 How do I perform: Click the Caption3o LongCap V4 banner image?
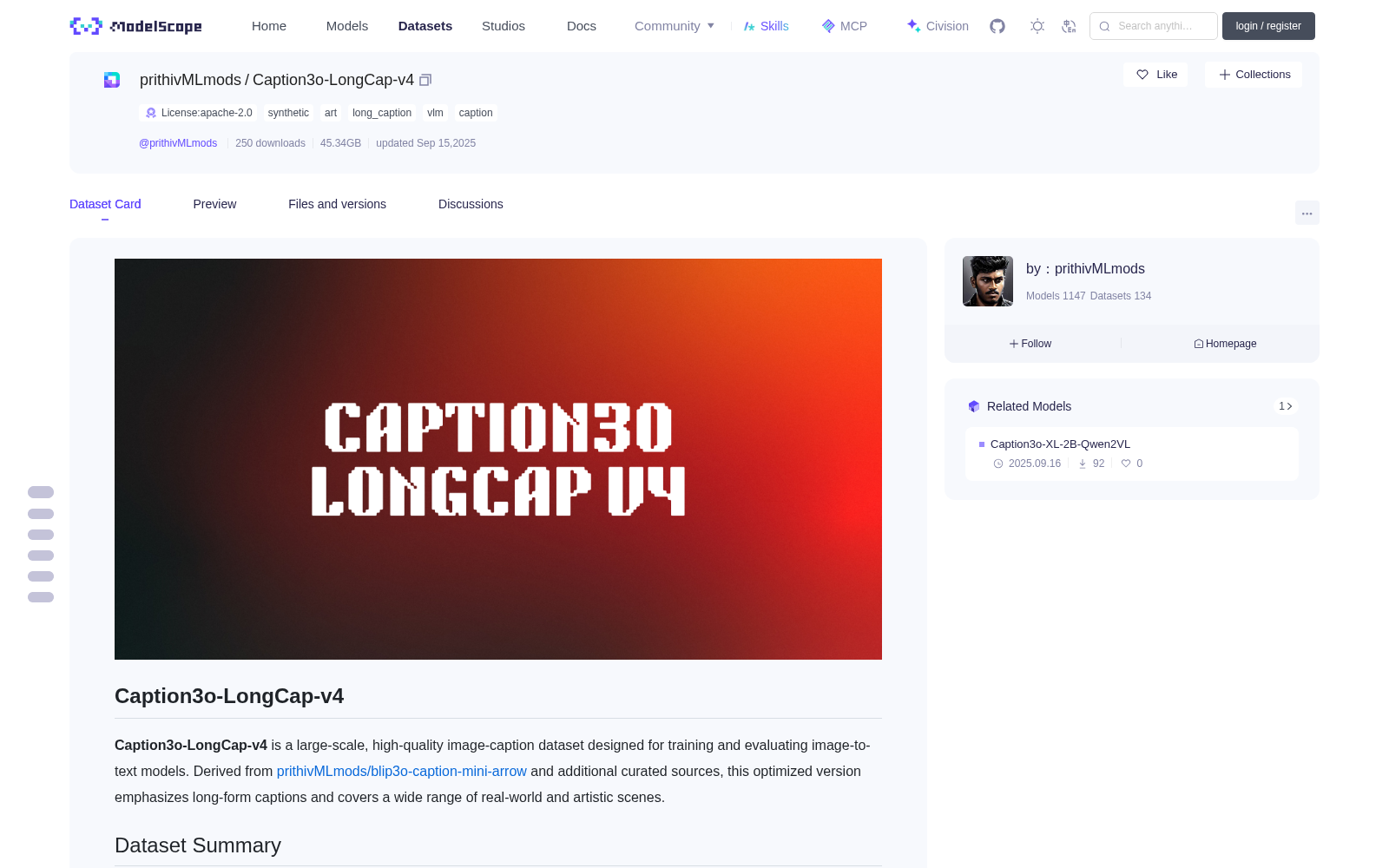[x=498, y=459]
